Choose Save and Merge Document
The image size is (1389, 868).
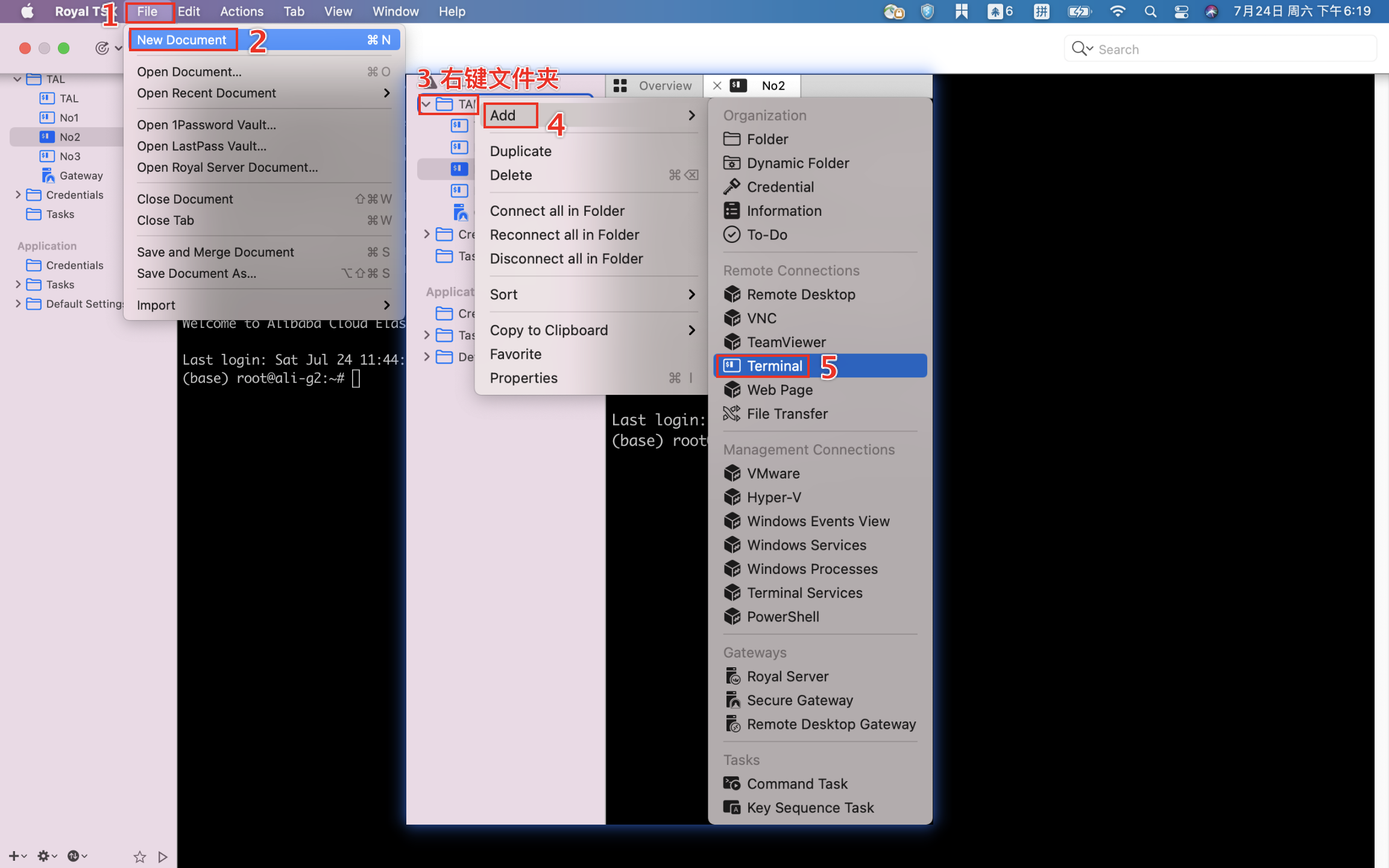264,252
